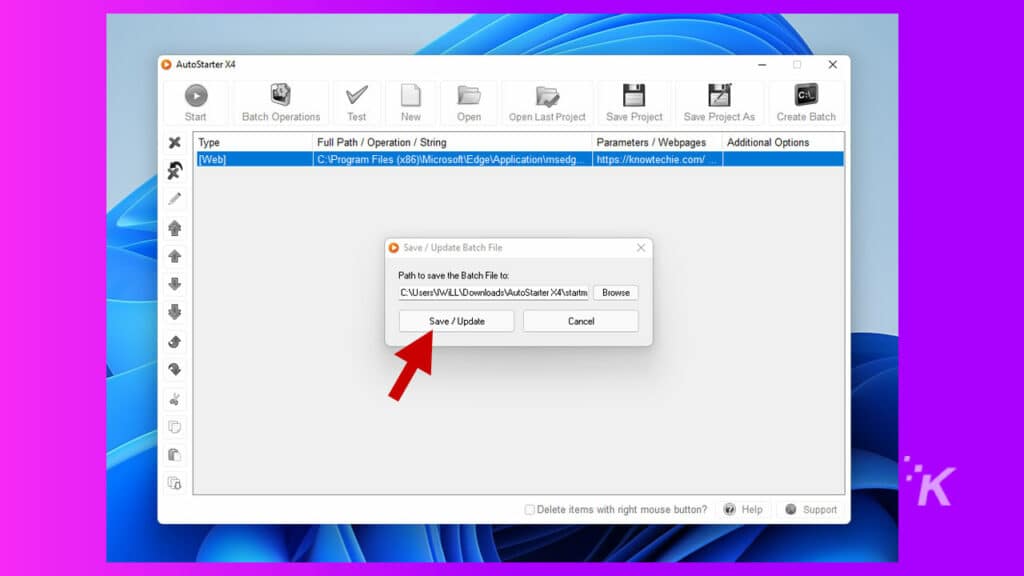Click the Save Project floppy icon
This screenshot has height=576, width=1024.
pos(633,95)
